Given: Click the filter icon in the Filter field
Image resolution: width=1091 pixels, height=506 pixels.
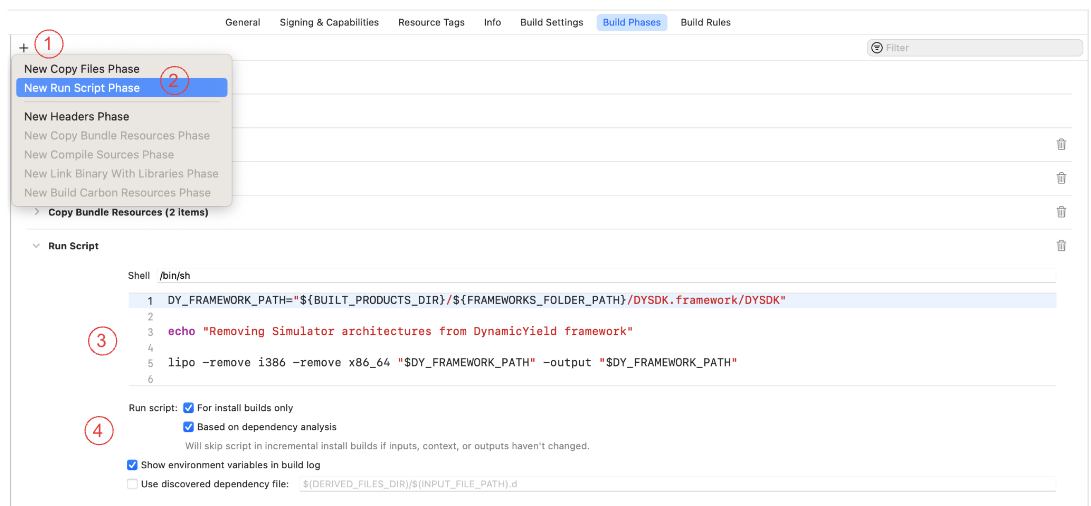Looking at the screenshot, I should point(877,47).
